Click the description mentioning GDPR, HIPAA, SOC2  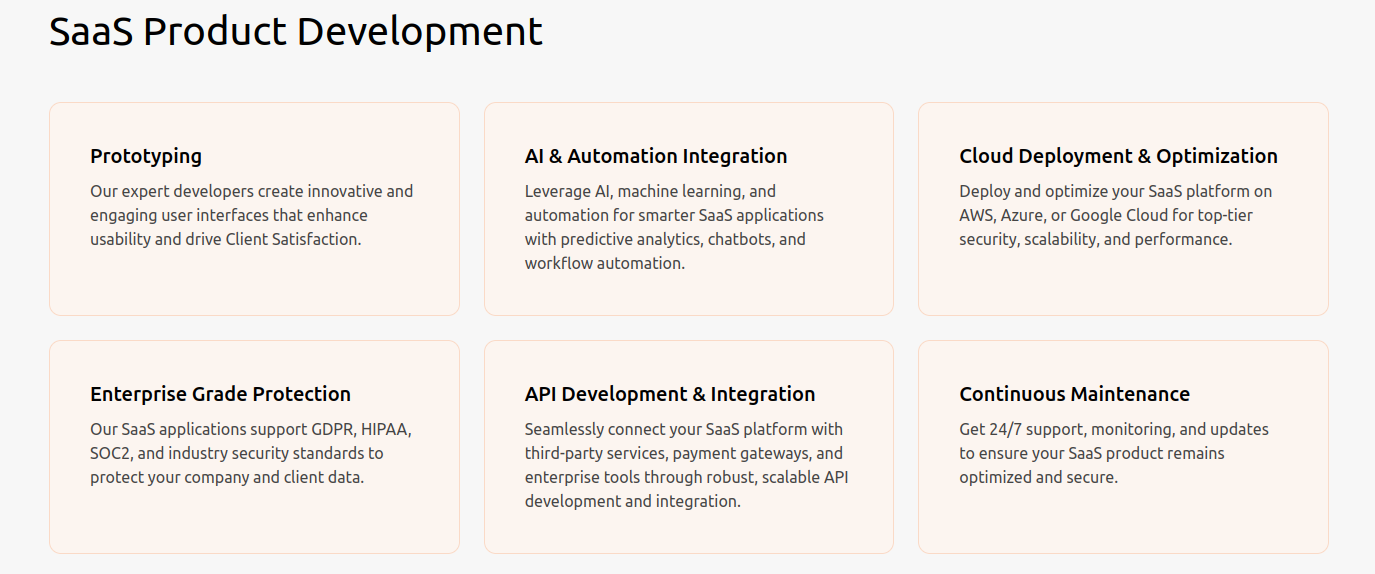[251, 453]
